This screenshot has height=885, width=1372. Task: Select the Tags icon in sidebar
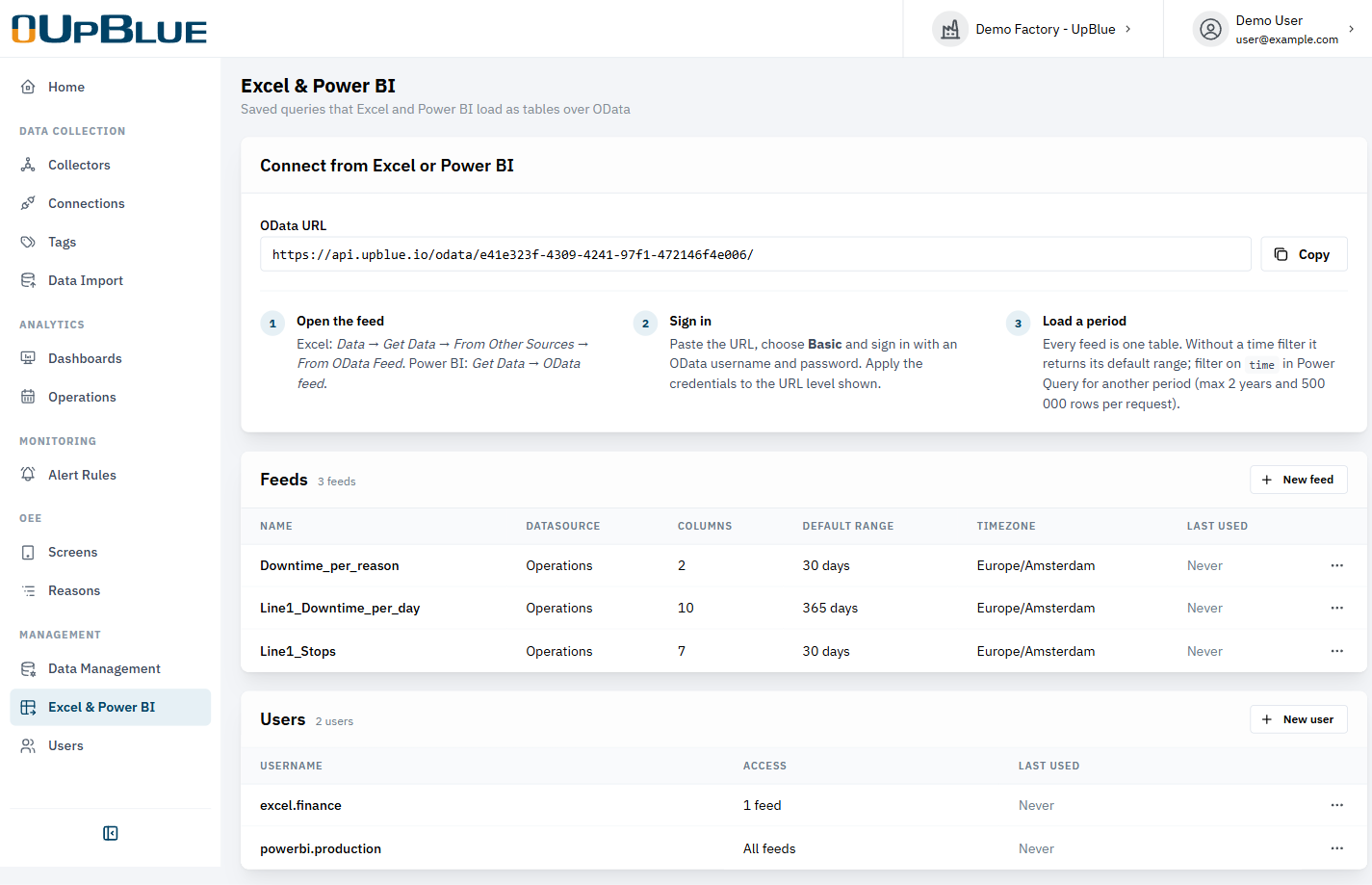click(28, 242)
